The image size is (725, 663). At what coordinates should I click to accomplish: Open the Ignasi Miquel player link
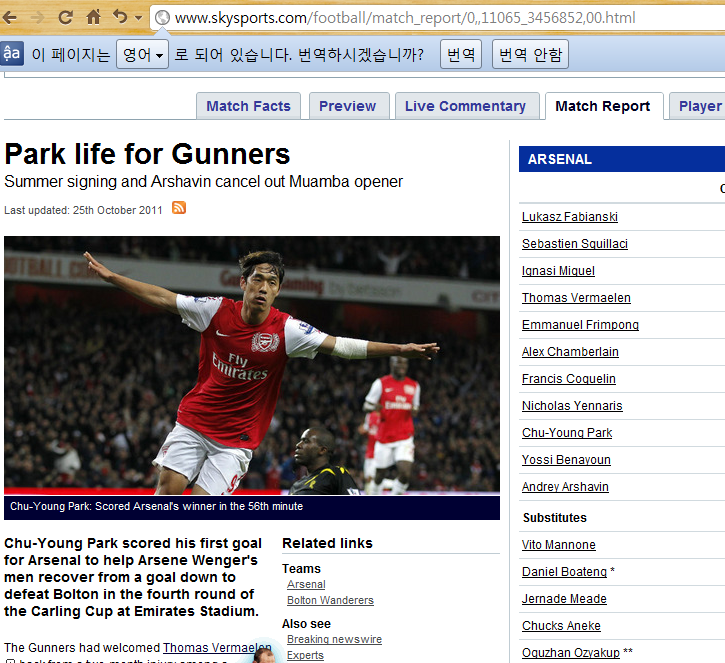click(x=558, y=270)
